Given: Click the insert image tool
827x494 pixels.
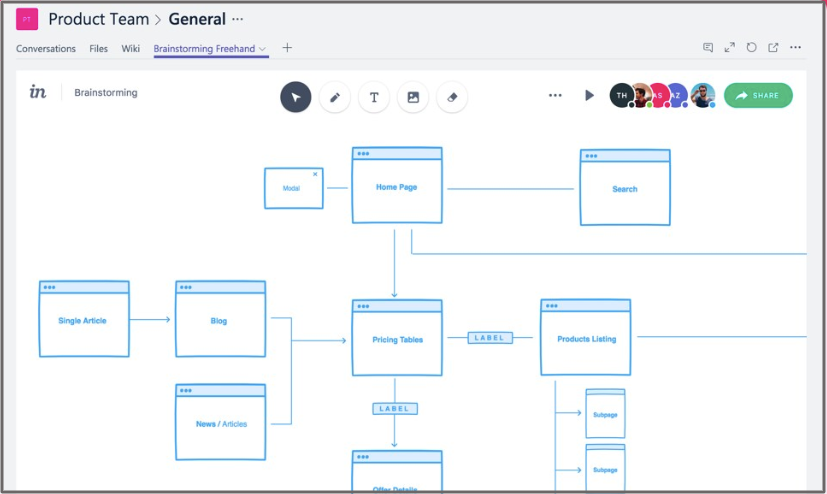Looking at the screenshot, I should [413, 97].
